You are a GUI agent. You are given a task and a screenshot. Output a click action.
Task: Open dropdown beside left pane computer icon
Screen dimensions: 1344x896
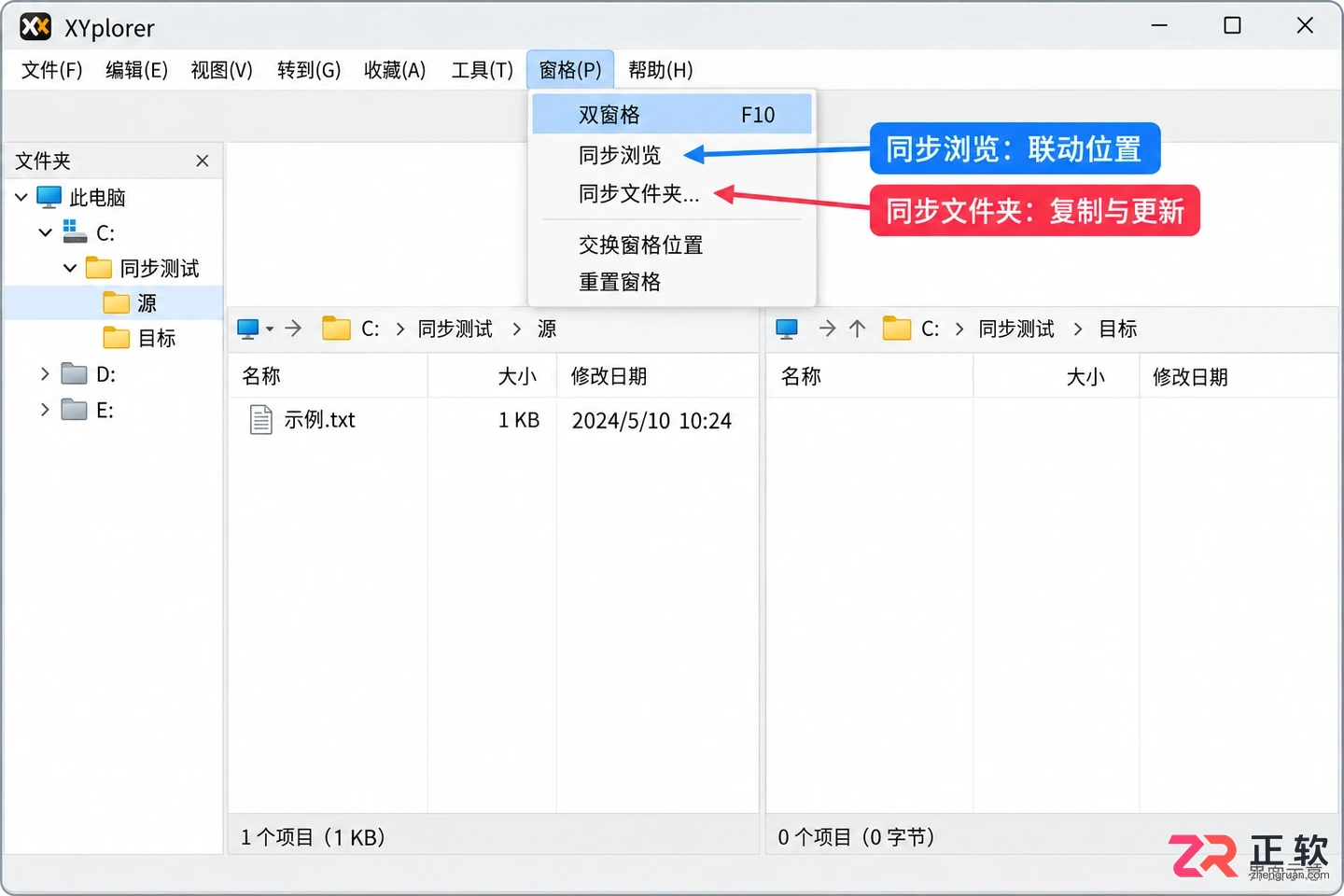coord(270,329)
